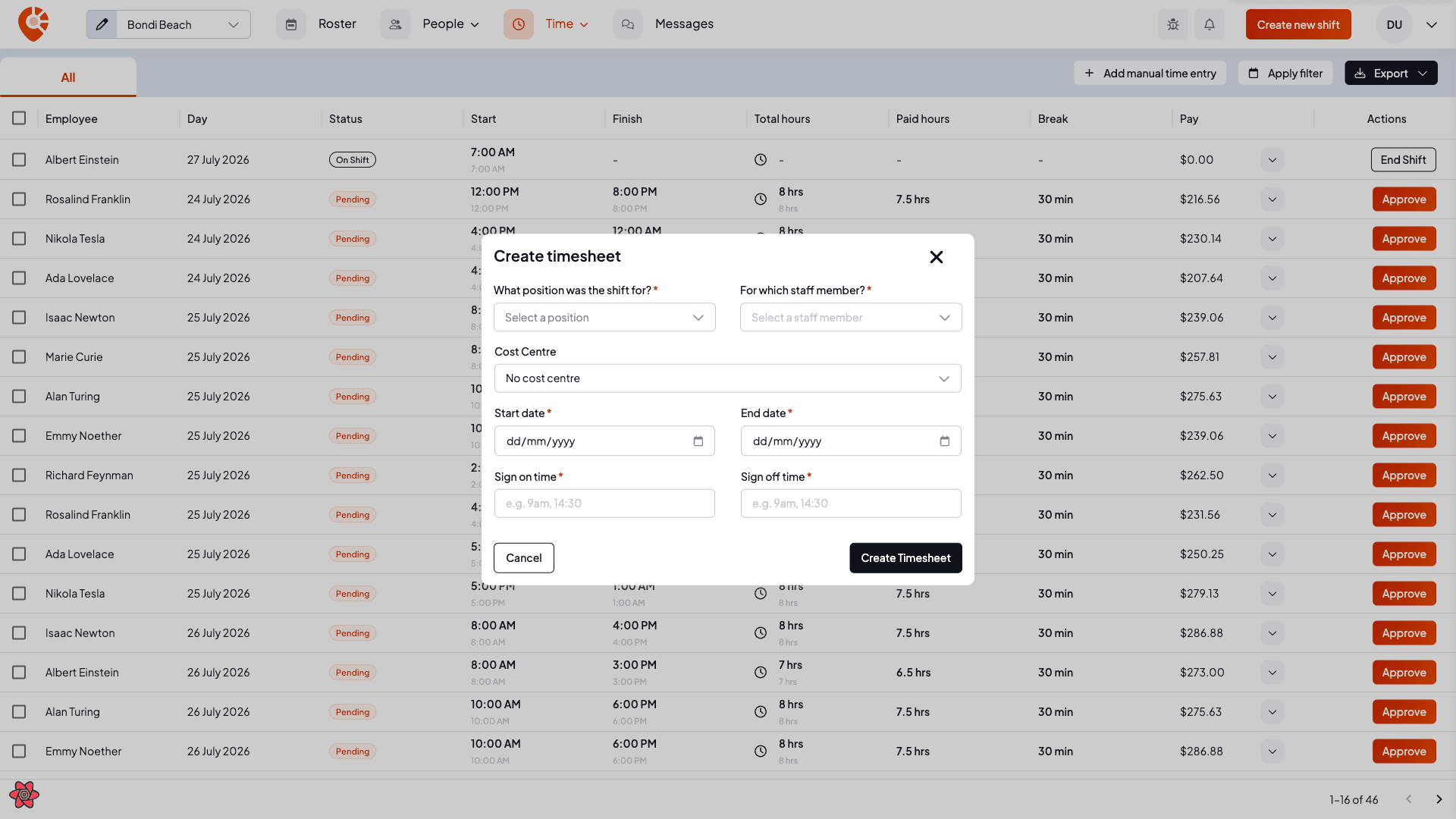End shift for Albert Einstein
Image resolution: width=1456 pixels, height=819 pixels.
pos(1403,160)
